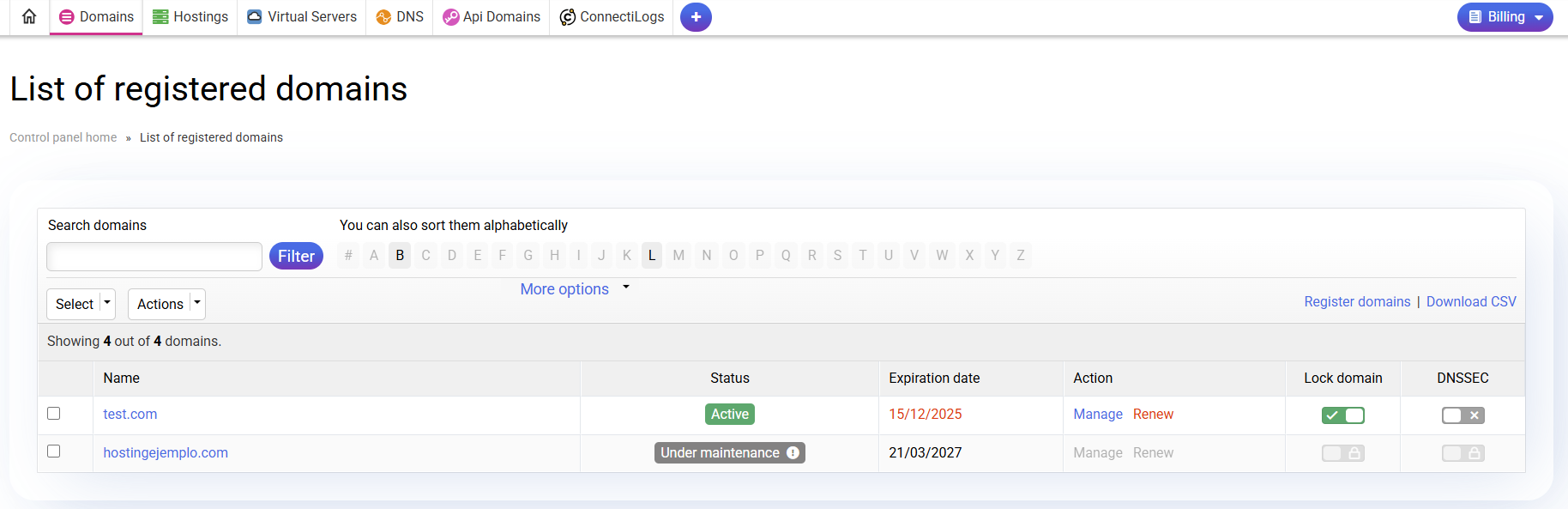Click the blue plus button in navbar
Image resolution: width=1568 pixels, height=509 pixels.
click(x=696, y=17)
